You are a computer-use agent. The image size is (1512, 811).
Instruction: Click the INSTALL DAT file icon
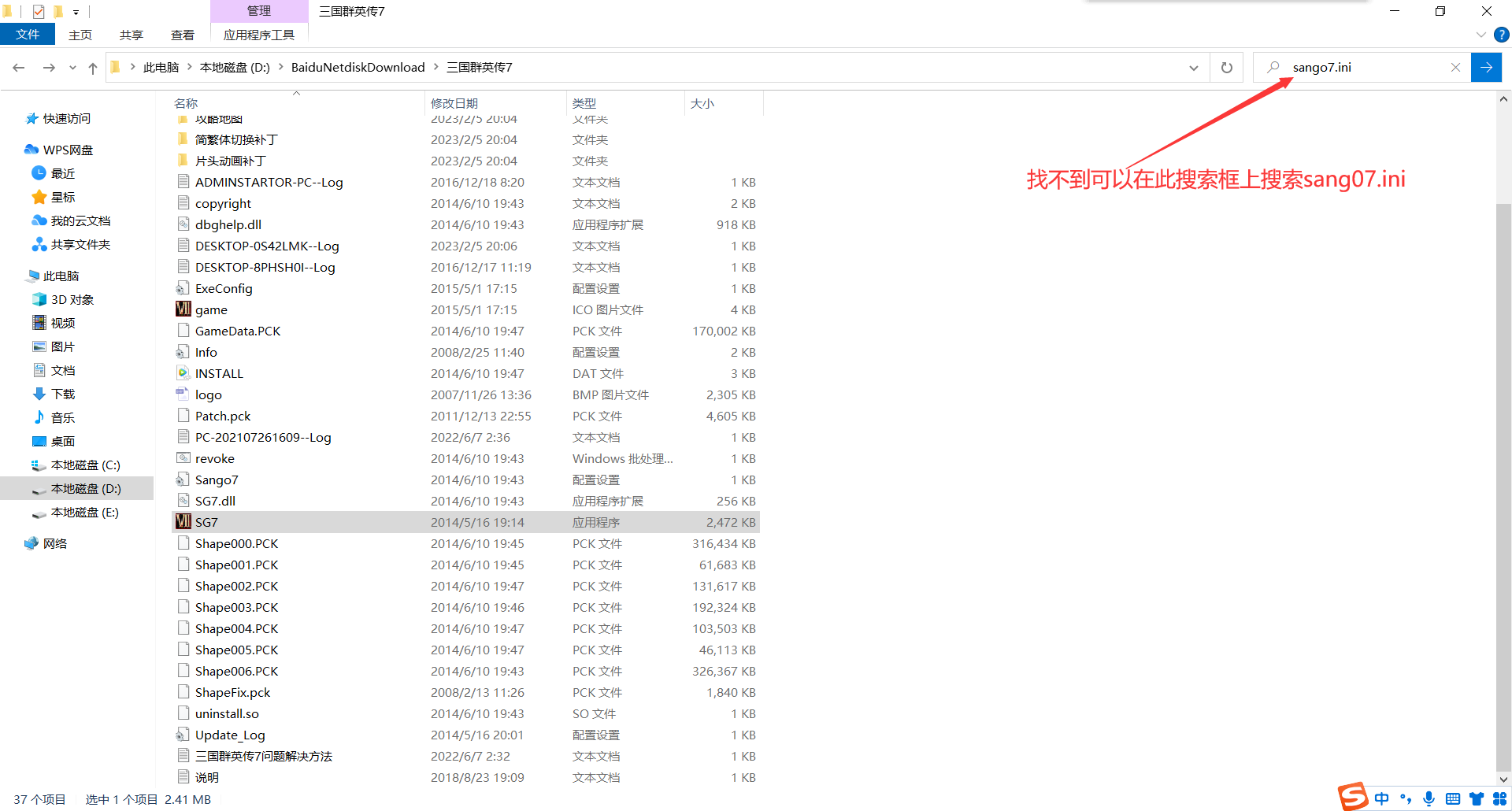[183, 373]
